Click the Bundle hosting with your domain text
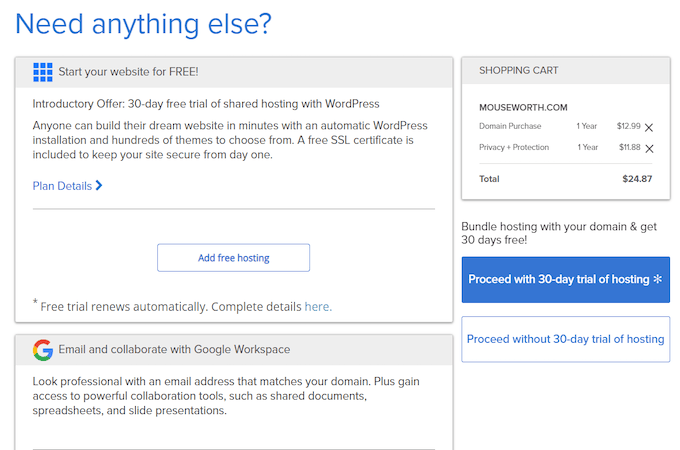680x450 pixels. (559, 233)
